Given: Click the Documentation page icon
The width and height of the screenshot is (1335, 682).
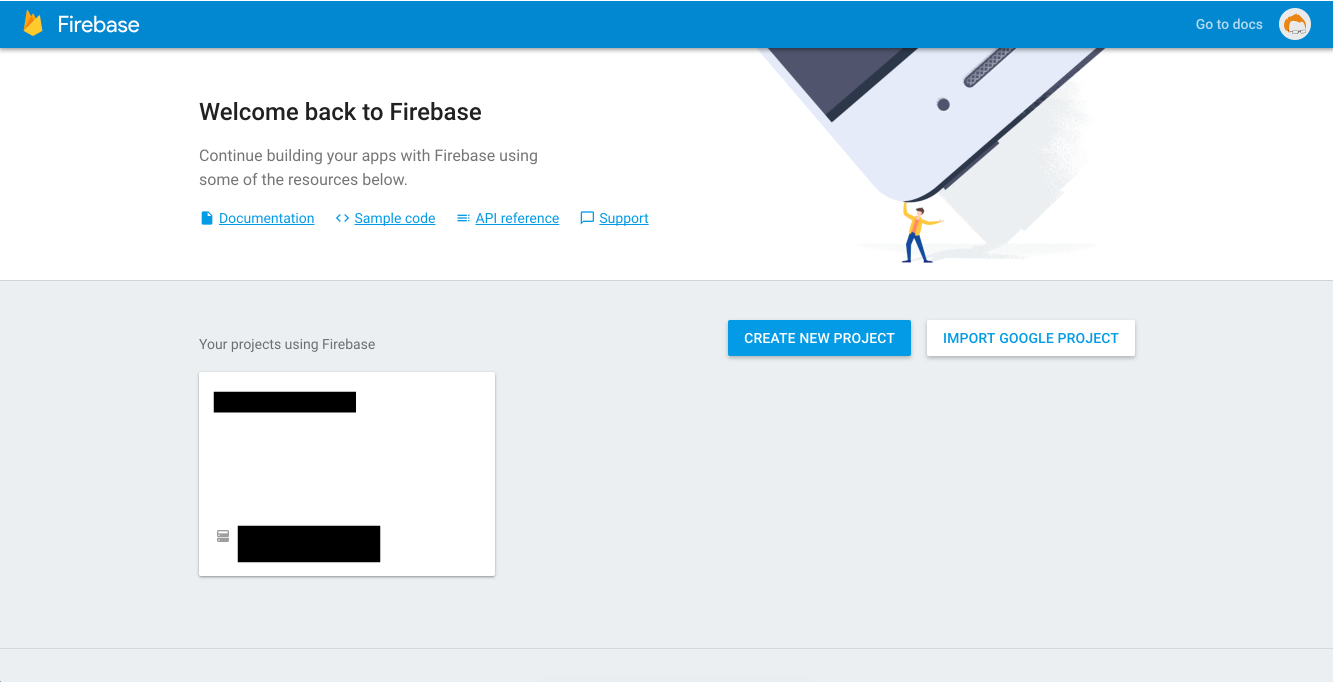Looking at the screenshot, I should point(207,218).
